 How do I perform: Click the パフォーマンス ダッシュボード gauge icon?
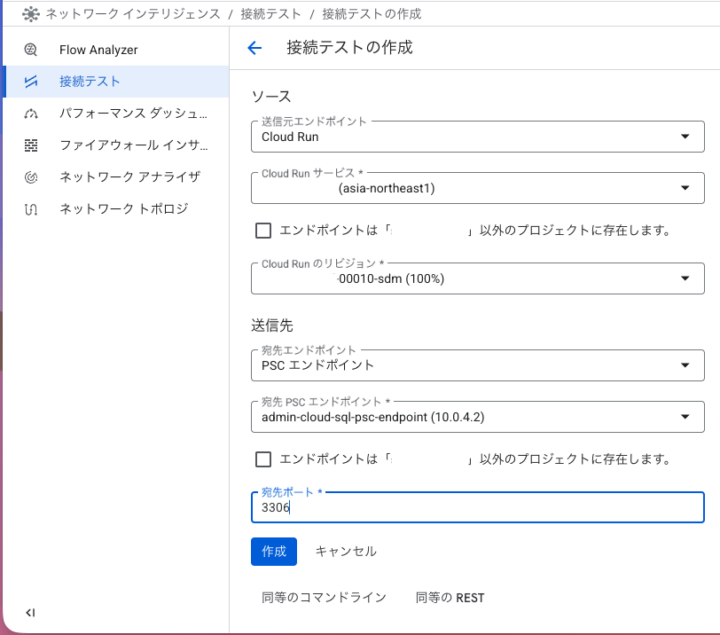(31, 114)
